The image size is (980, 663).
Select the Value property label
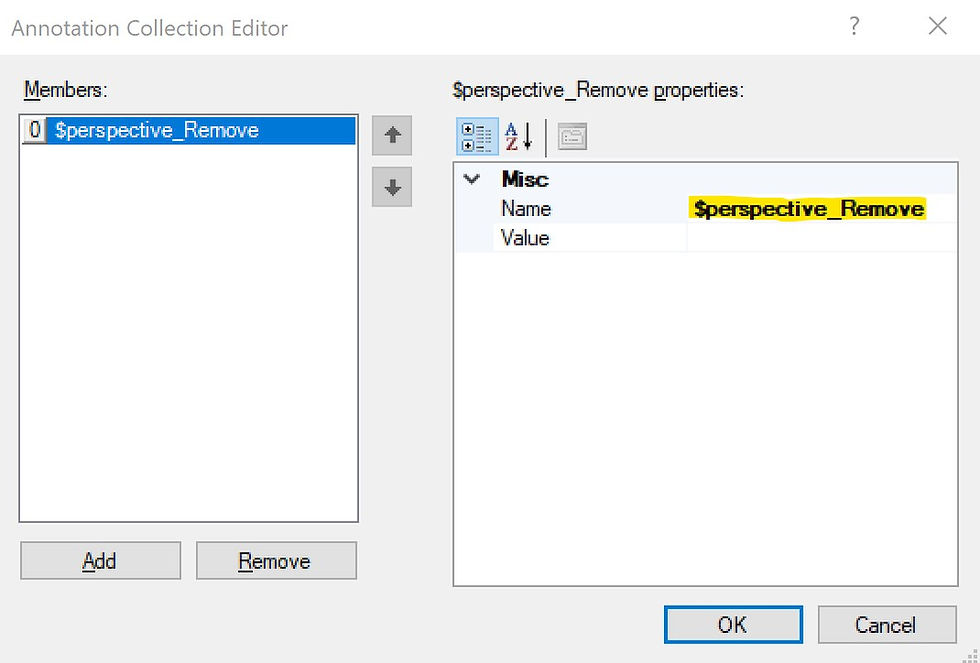pos(525,238)
